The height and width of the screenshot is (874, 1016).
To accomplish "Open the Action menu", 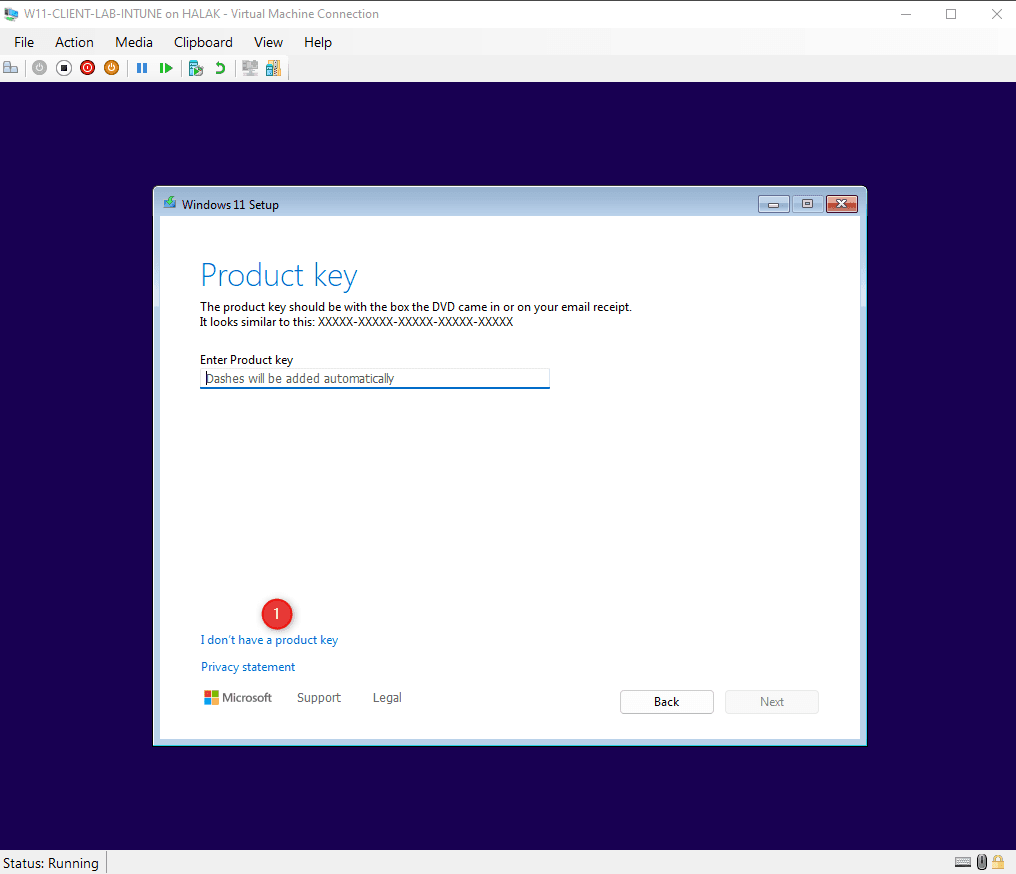I will click(74, 42).
